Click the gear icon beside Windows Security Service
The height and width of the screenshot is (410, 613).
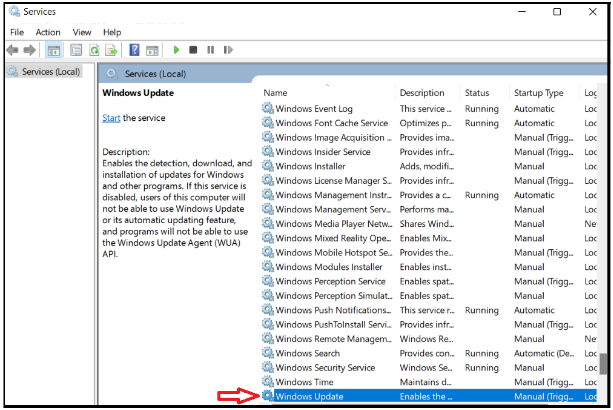click(x=268, y=367)
